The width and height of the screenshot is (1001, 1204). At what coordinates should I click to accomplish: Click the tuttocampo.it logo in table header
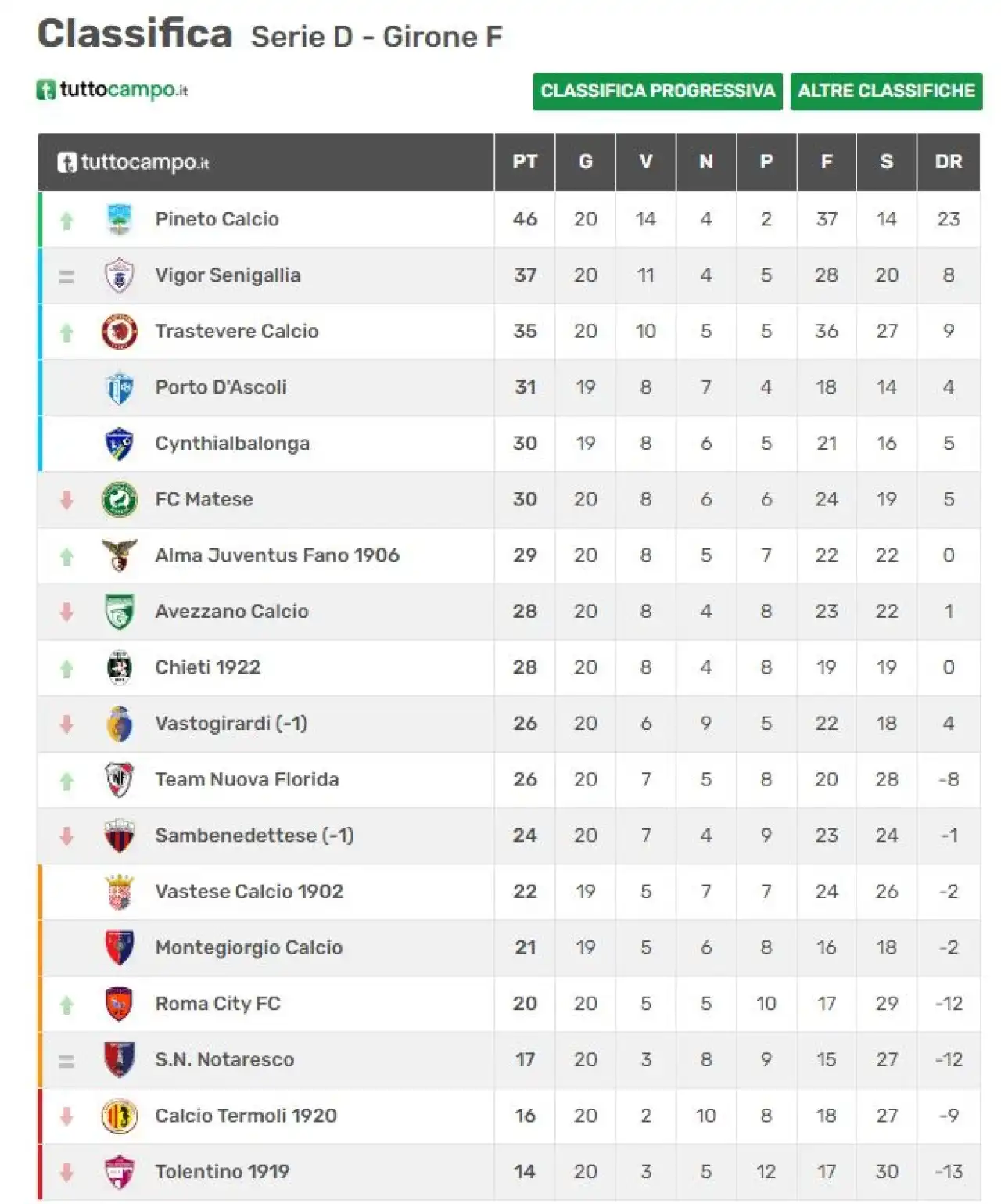tap(133, 162)
